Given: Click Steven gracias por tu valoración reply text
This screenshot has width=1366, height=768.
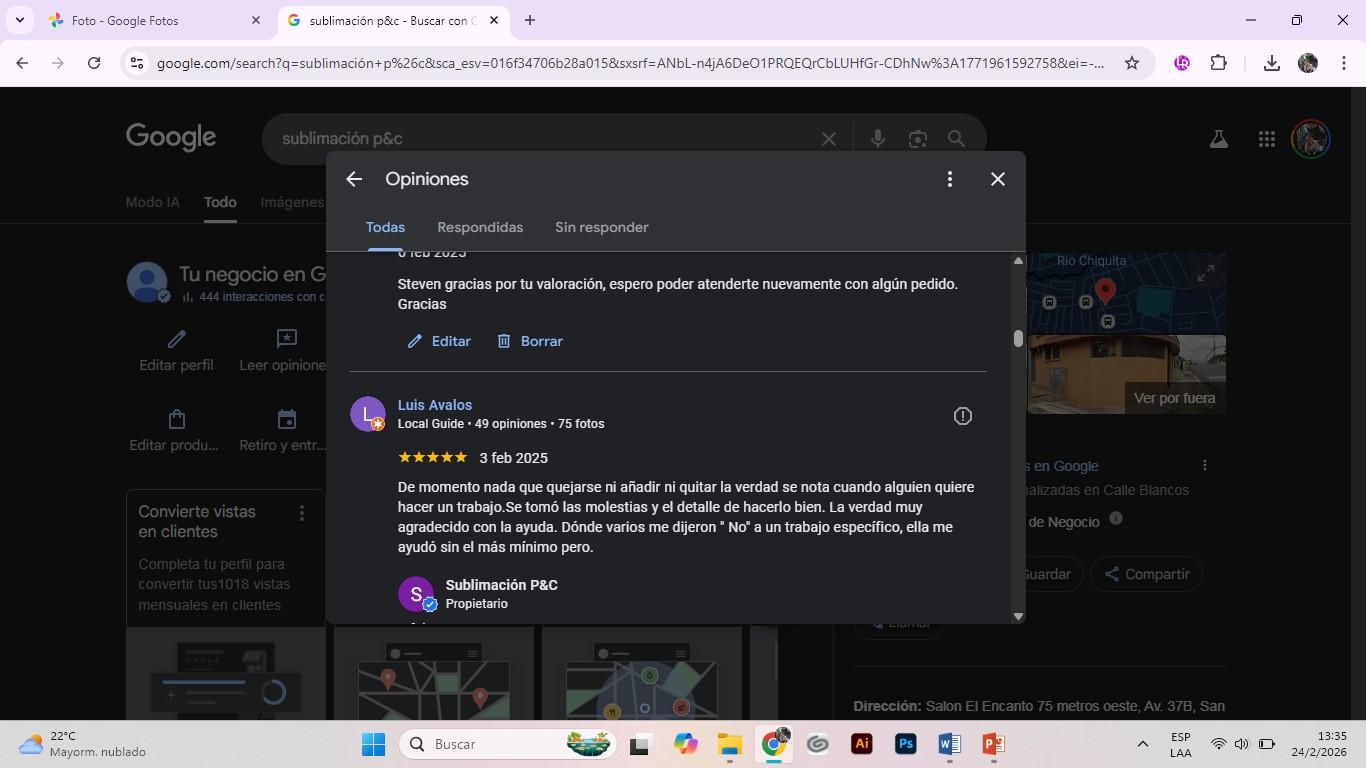Looking at the screenshot, I should tap(678, 294).
